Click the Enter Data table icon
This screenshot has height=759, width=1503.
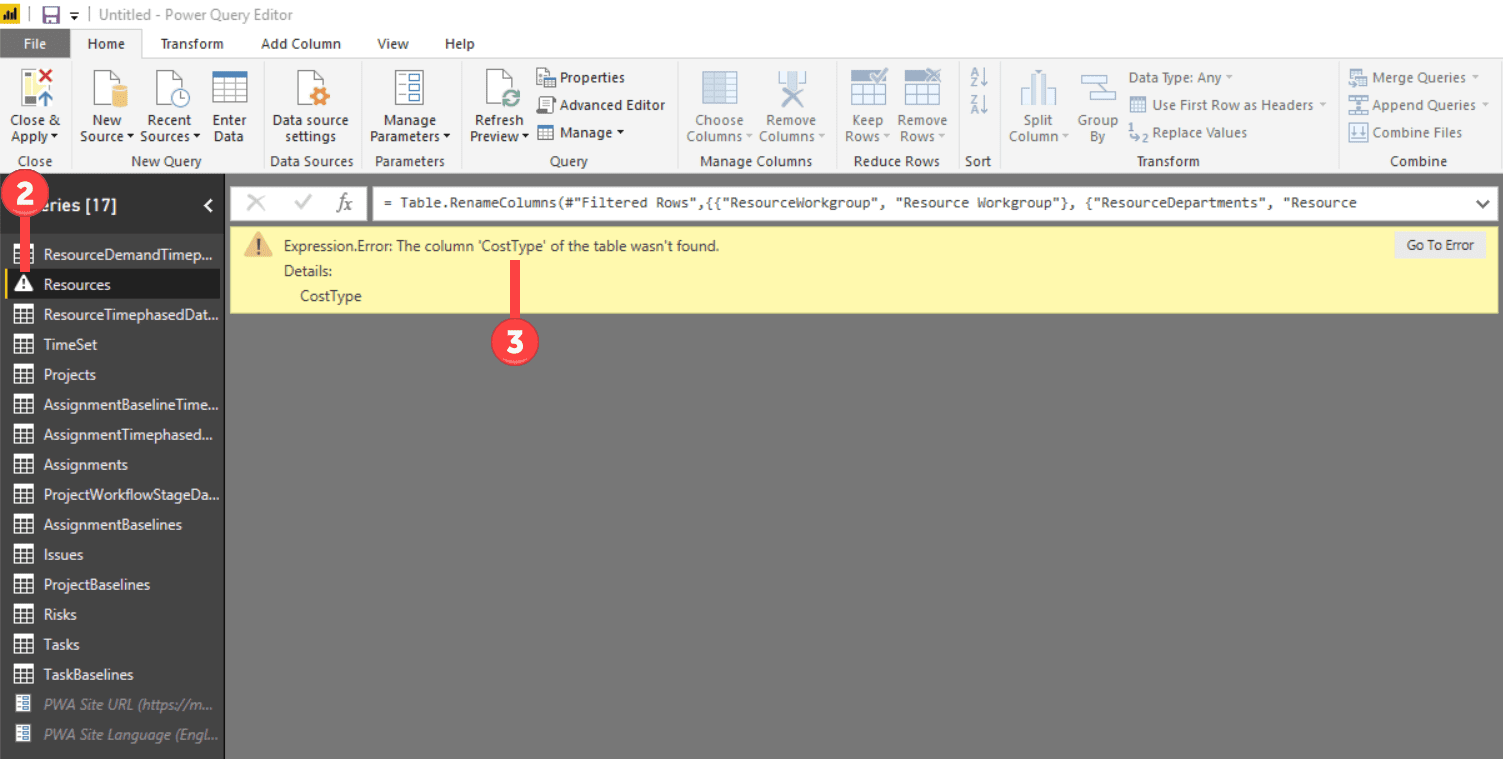pos(229,88)
